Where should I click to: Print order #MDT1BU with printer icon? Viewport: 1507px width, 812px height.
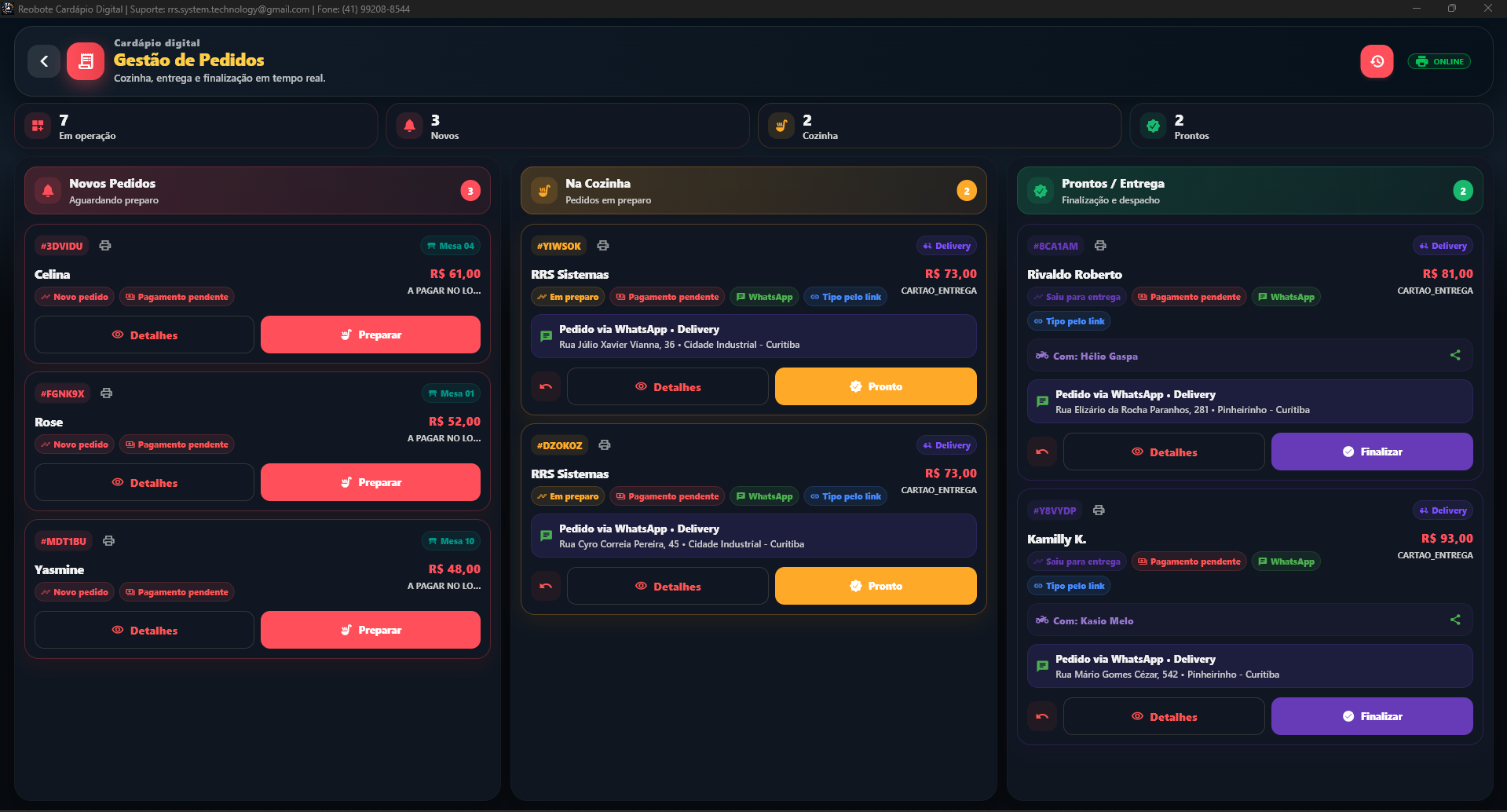109,541
